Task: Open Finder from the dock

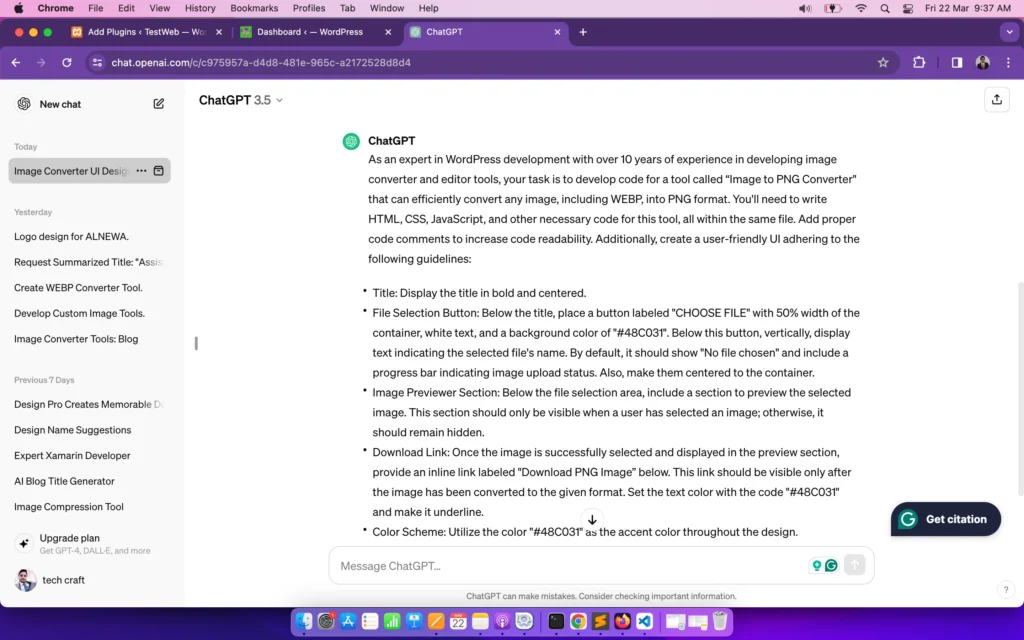Action: (304, 621)
